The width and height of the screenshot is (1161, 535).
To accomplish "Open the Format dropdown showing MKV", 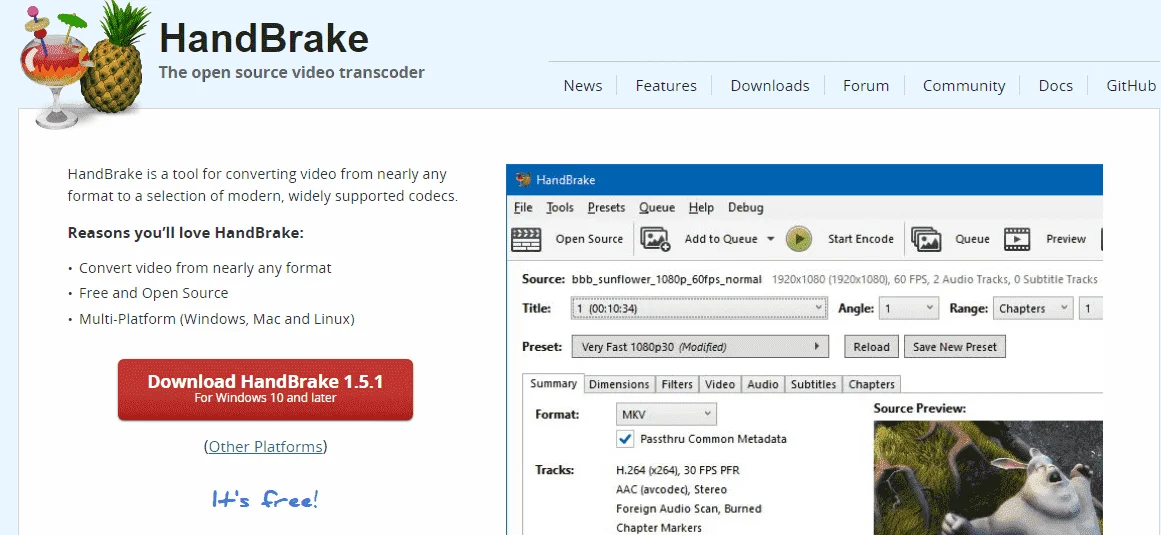I will (666, 414).
